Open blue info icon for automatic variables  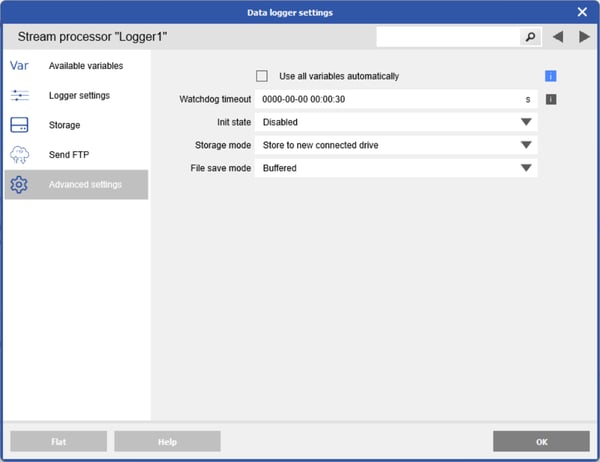coord(551,76)
